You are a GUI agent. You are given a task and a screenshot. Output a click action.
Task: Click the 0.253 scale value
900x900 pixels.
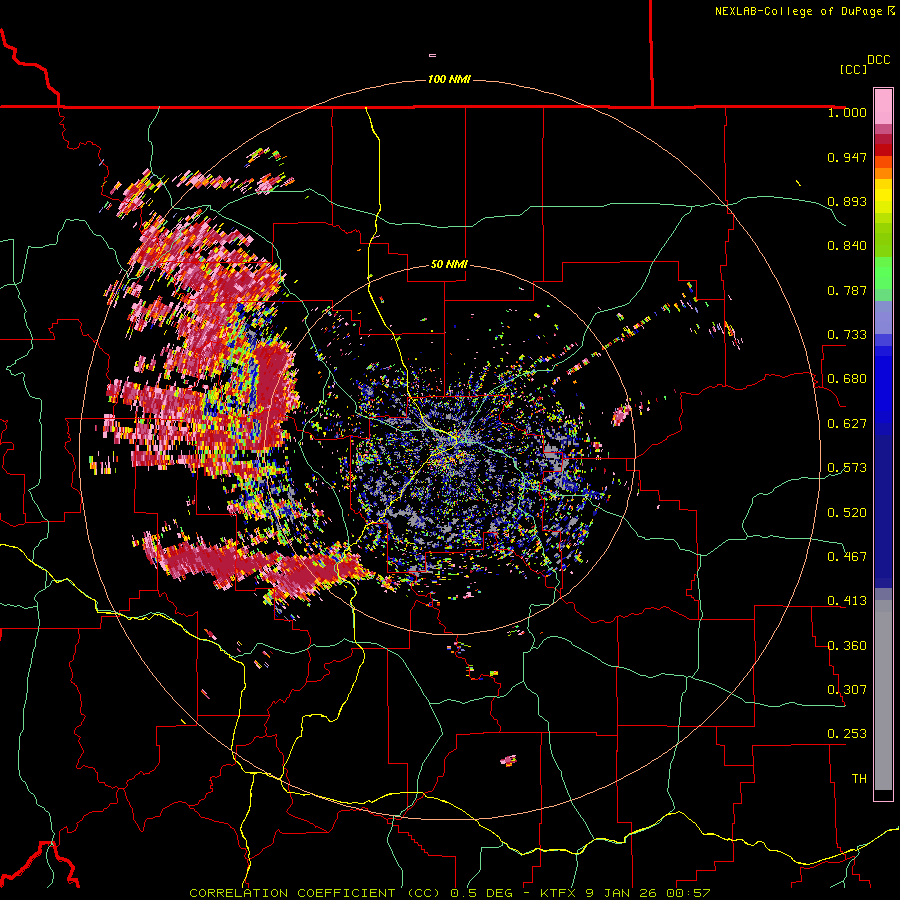pyautogui.click(x=847, y=734)
